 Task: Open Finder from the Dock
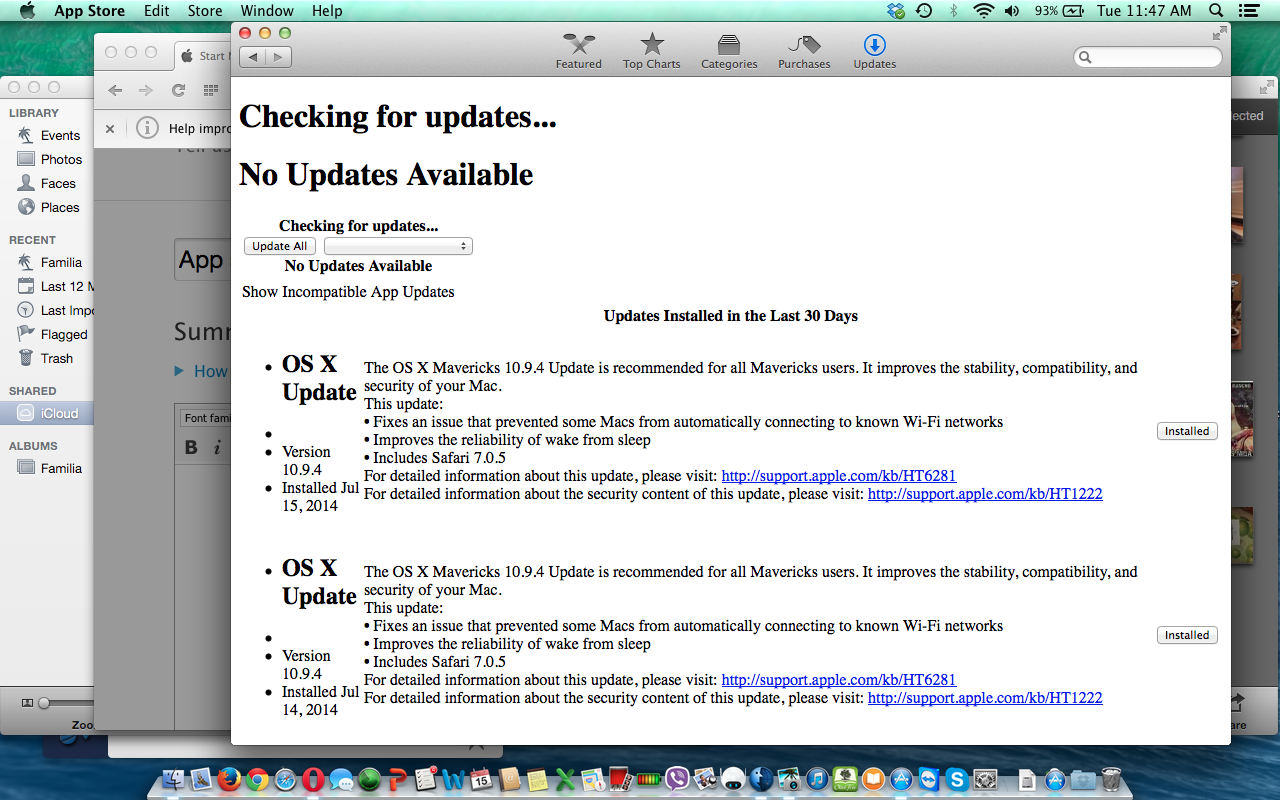(172, 779)
